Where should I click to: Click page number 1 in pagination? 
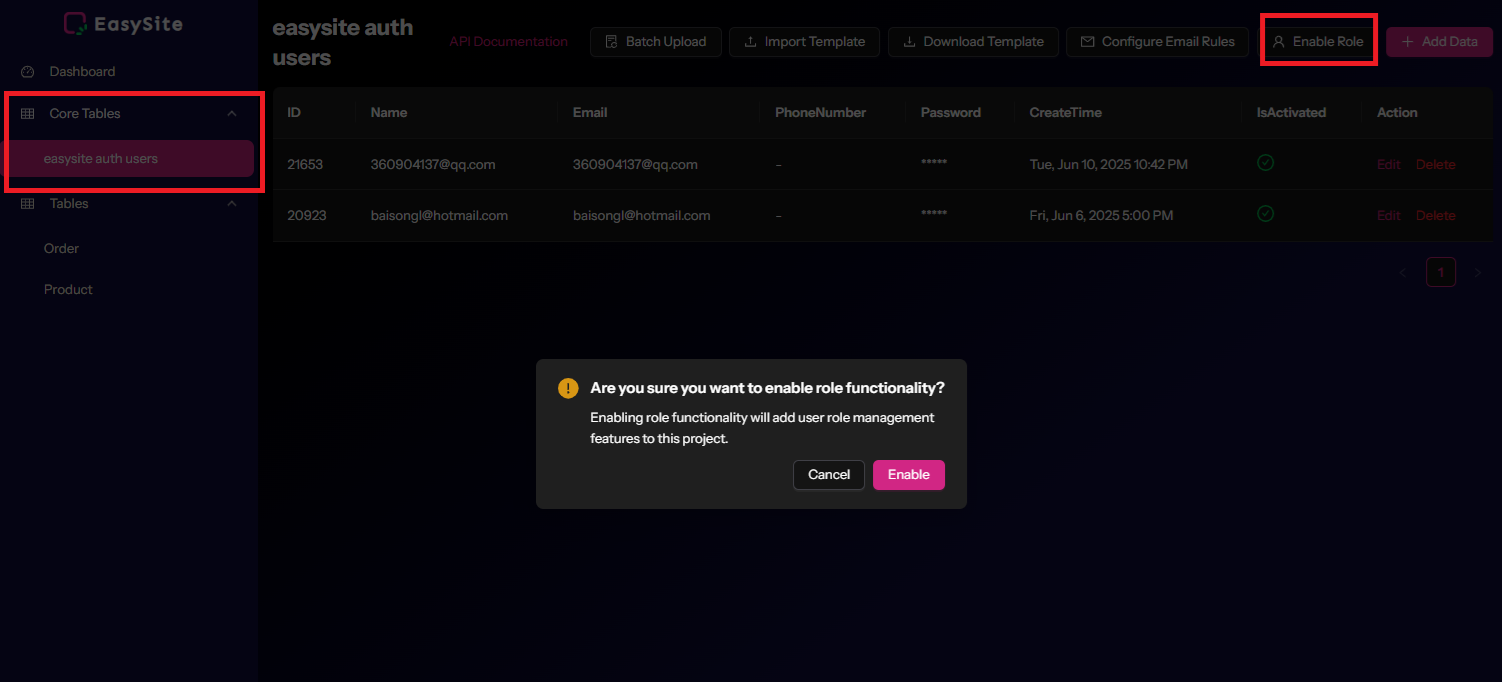pyautogui.click(x=1440, y=272)
